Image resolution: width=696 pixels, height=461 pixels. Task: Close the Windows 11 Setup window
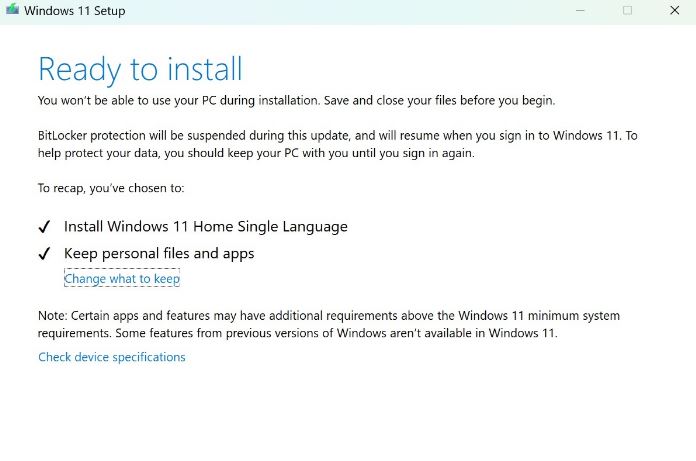click(674, 11)
